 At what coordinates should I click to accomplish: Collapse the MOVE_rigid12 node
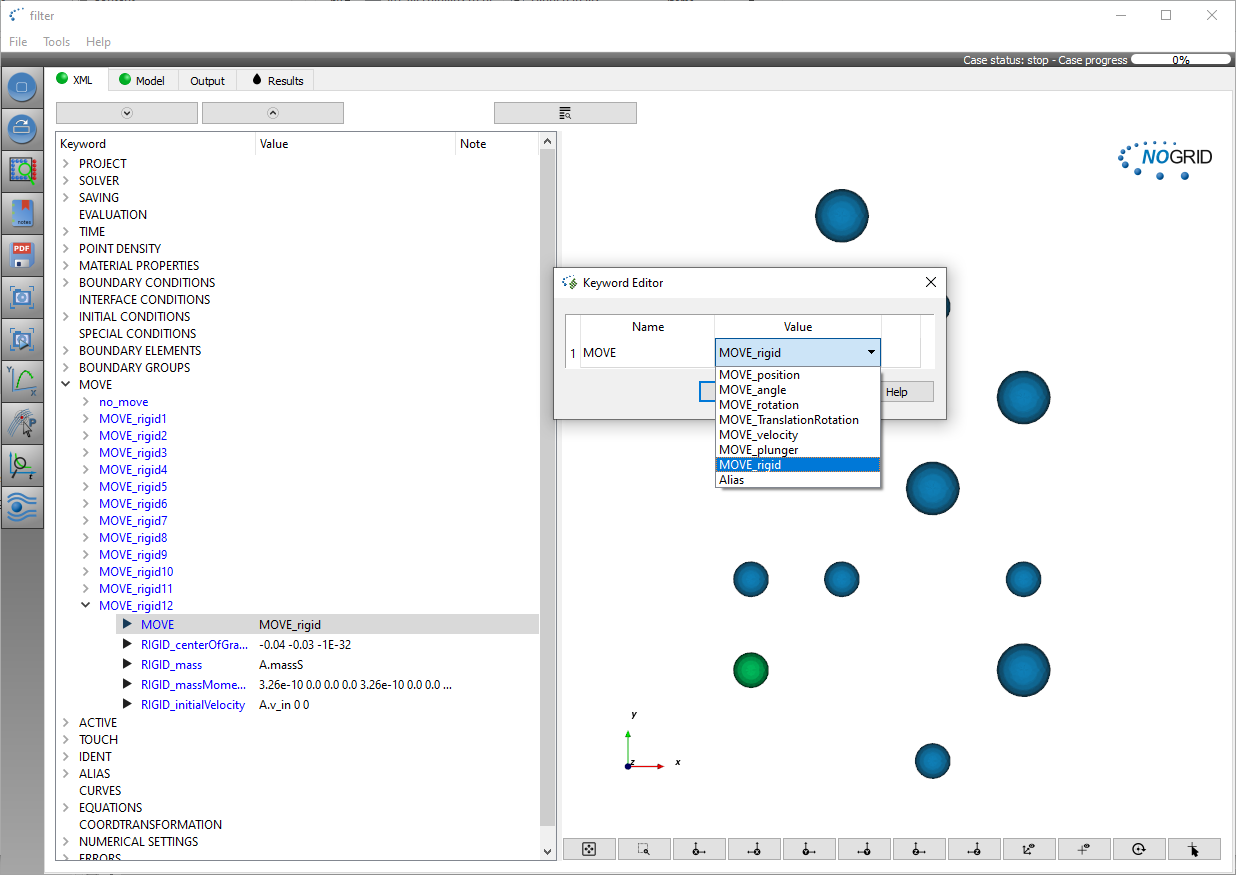(86, 606)
